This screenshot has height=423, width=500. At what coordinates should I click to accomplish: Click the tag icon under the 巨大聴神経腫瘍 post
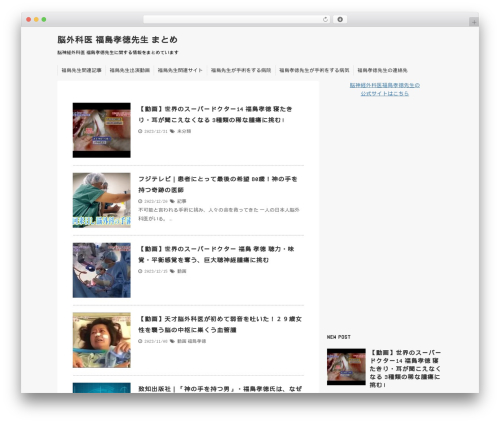point(172,271)
